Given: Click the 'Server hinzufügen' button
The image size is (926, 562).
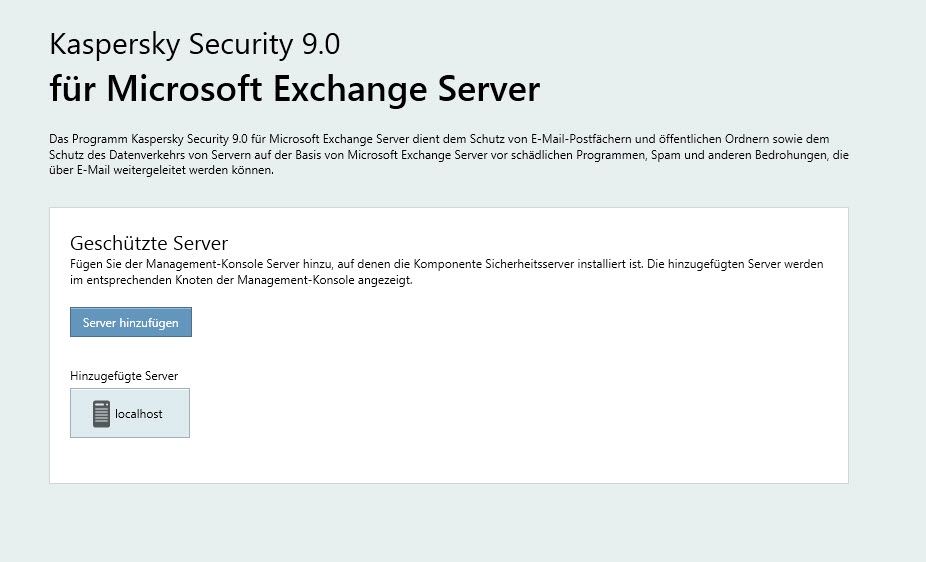Looking at the screenshot, I should pyautogui.click(x=131, y=322).
